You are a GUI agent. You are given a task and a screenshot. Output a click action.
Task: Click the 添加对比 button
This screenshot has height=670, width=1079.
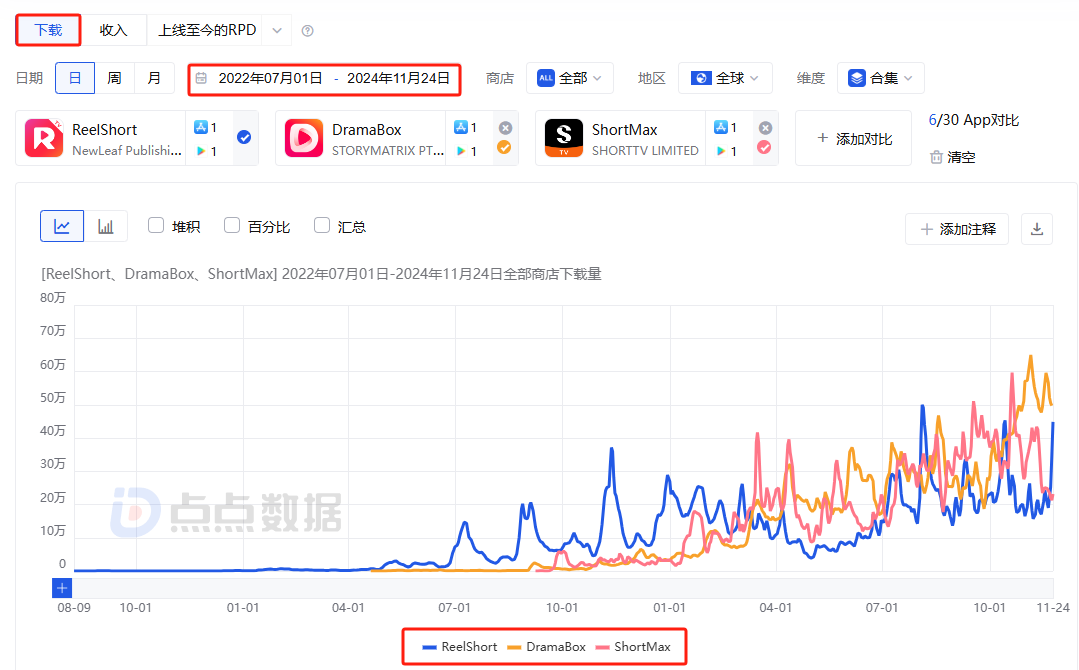[853, 138]
